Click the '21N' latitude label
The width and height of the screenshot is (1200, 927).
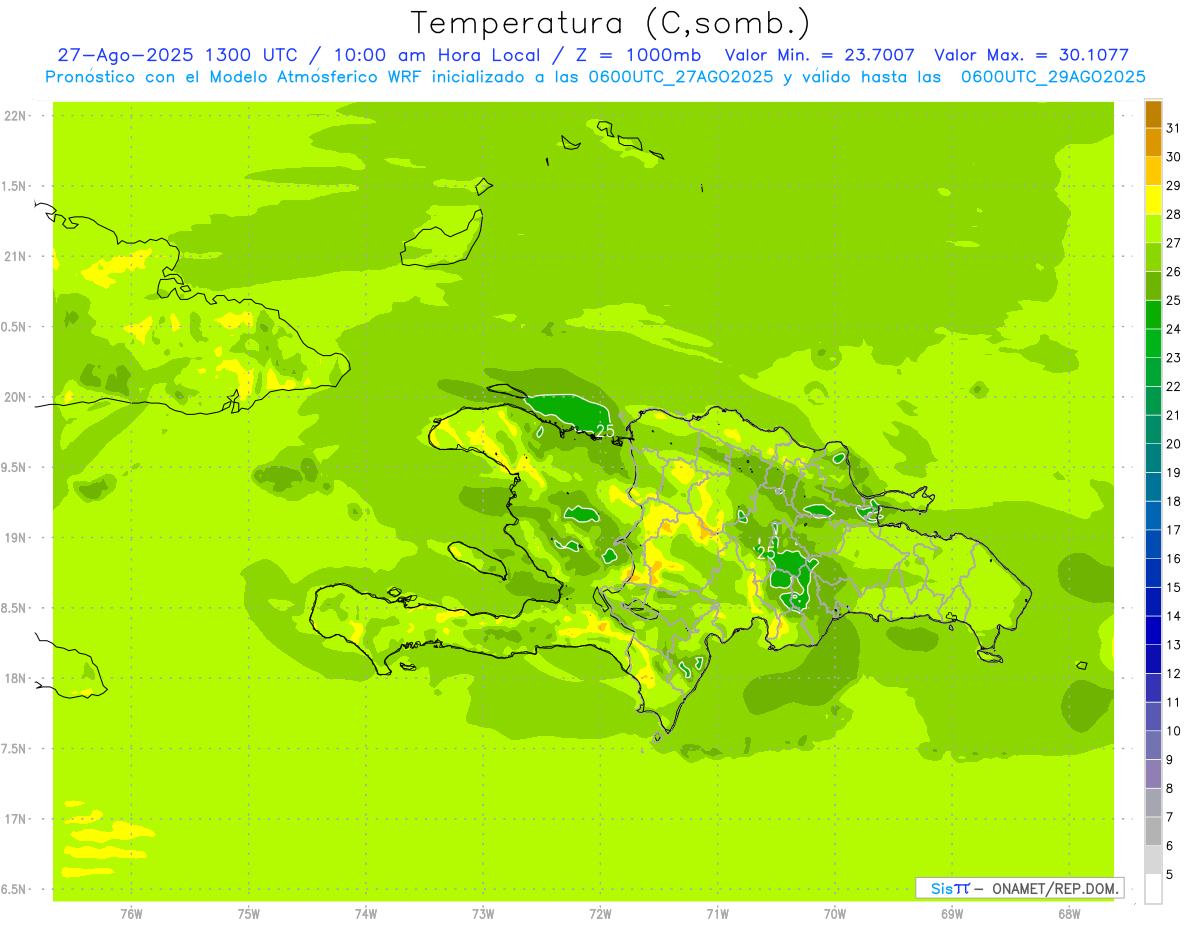[15, 256]
